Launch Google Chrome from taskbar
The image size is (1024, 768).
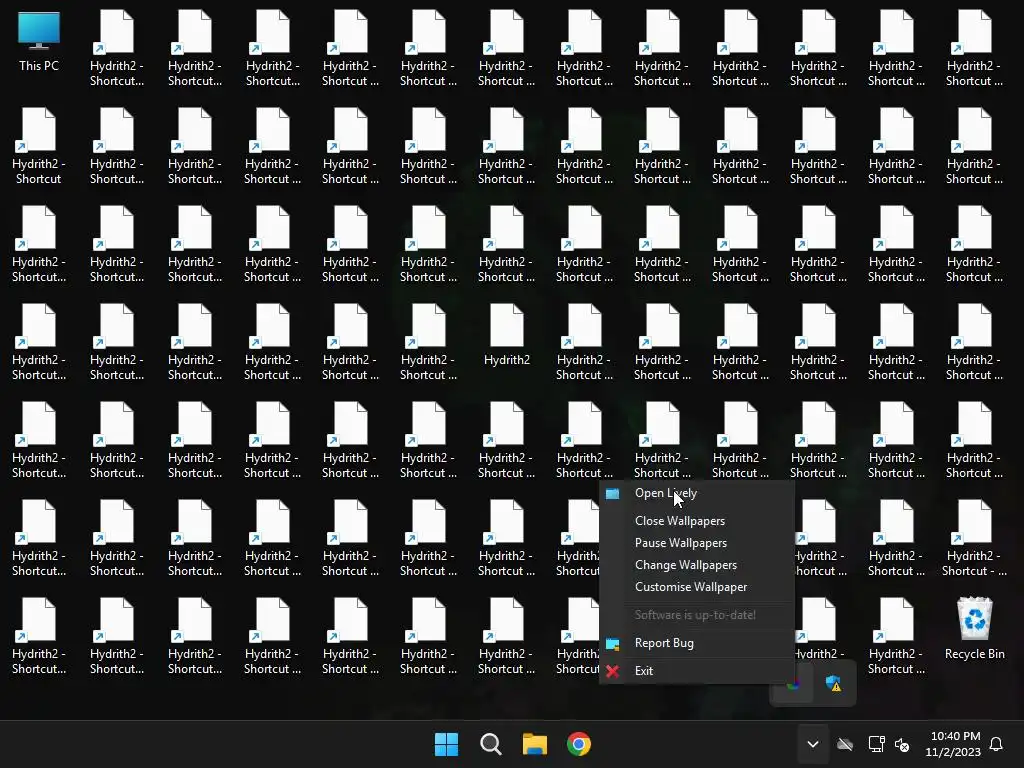click(579, 744)
